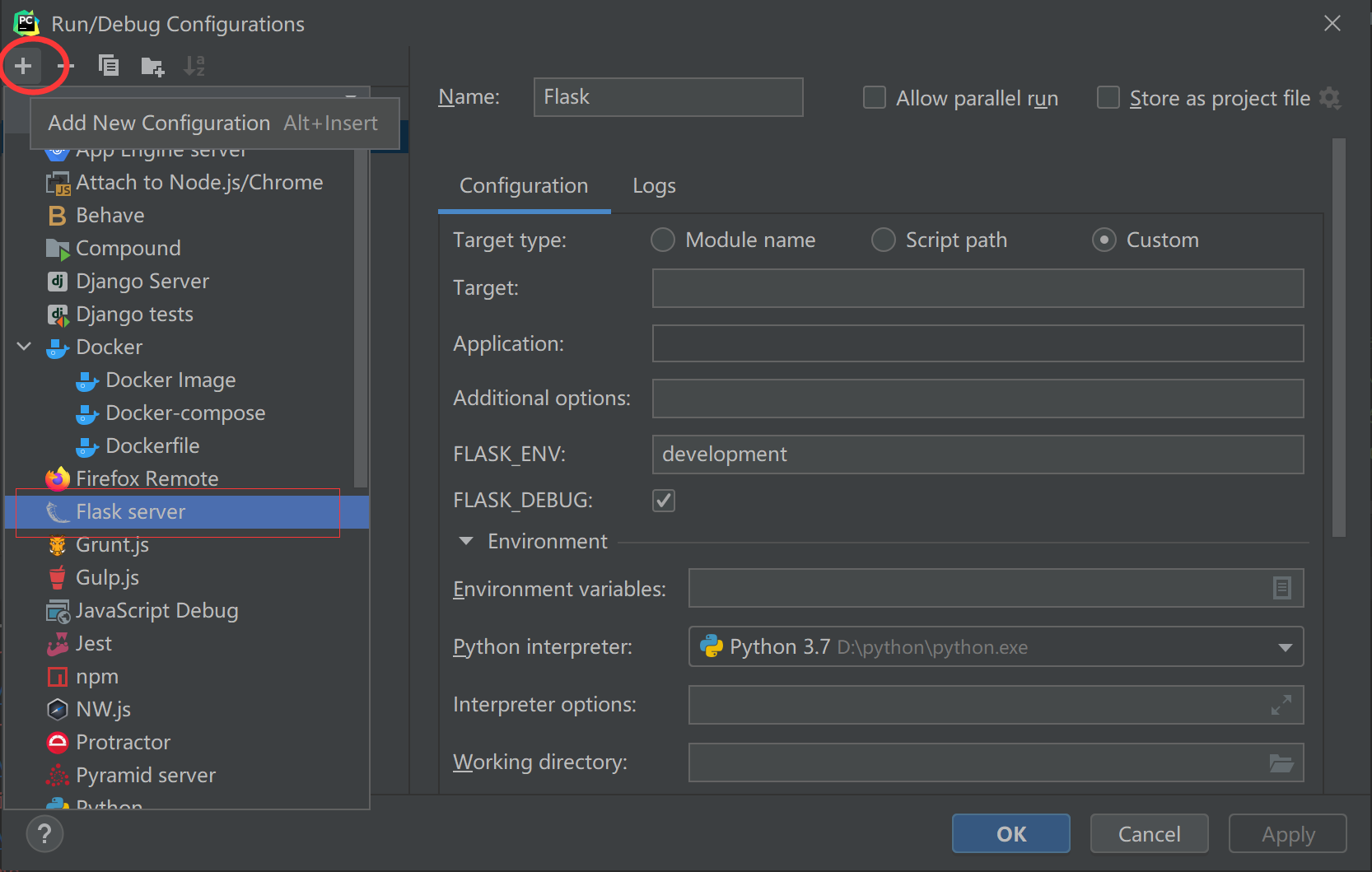The height and width of the screenshot is (872, 1372).
Task: Collapse the Environment section
Action: point(466,541)
